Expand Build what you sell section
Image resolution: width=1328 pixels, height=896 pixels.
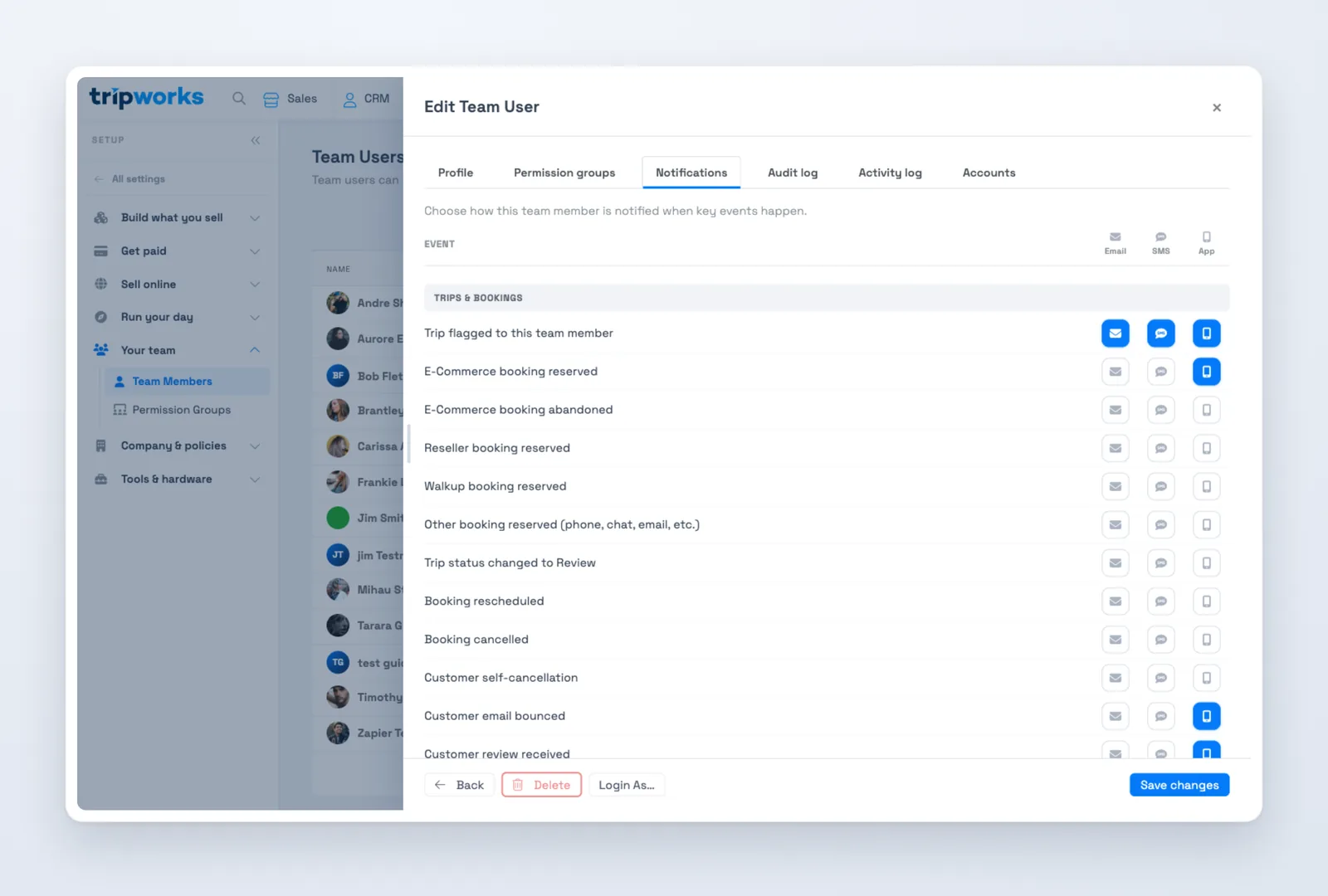(255, 218)
